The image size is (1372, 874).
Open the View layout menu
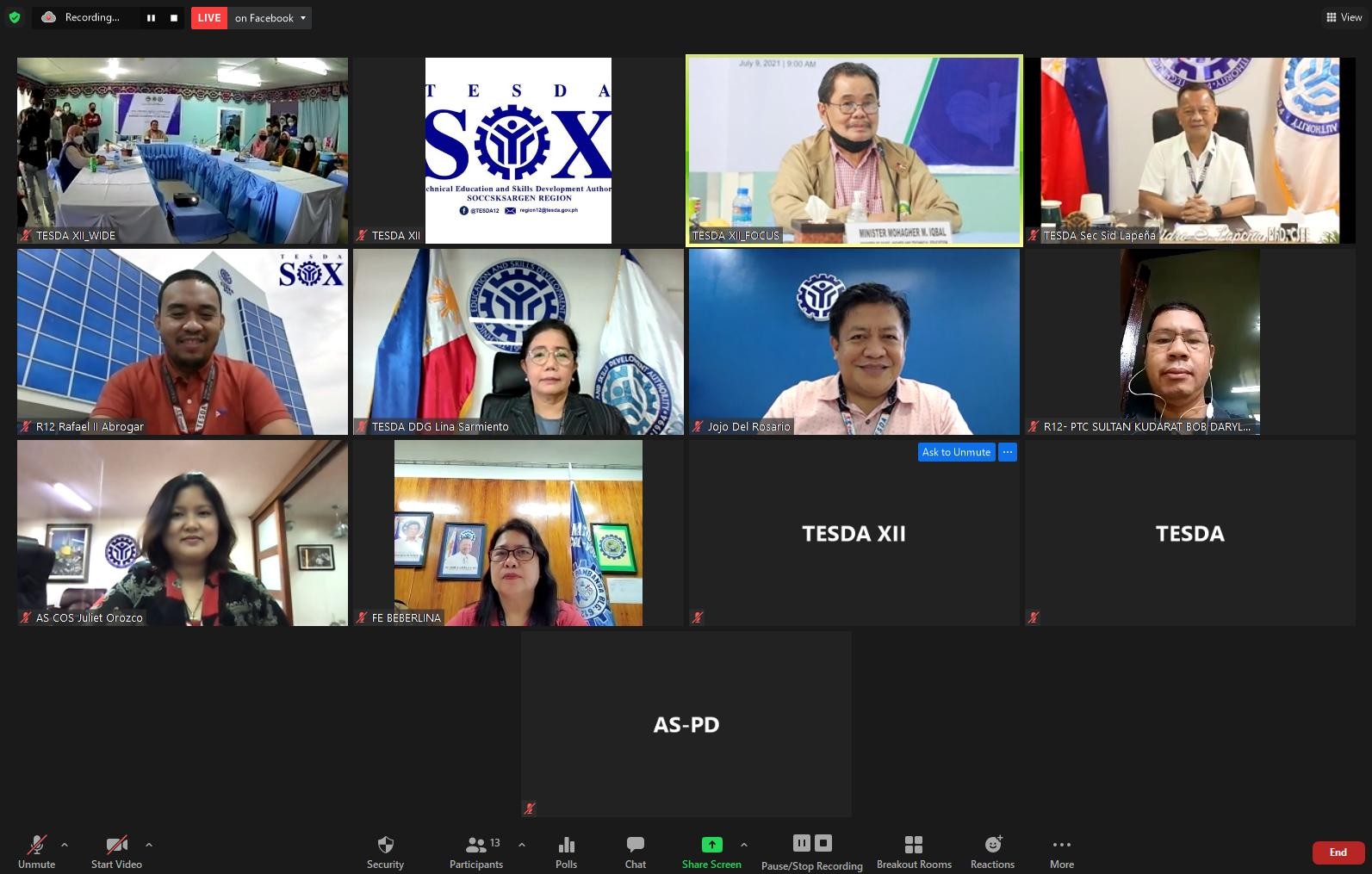pyautogui.click(x=1344, y=17)
